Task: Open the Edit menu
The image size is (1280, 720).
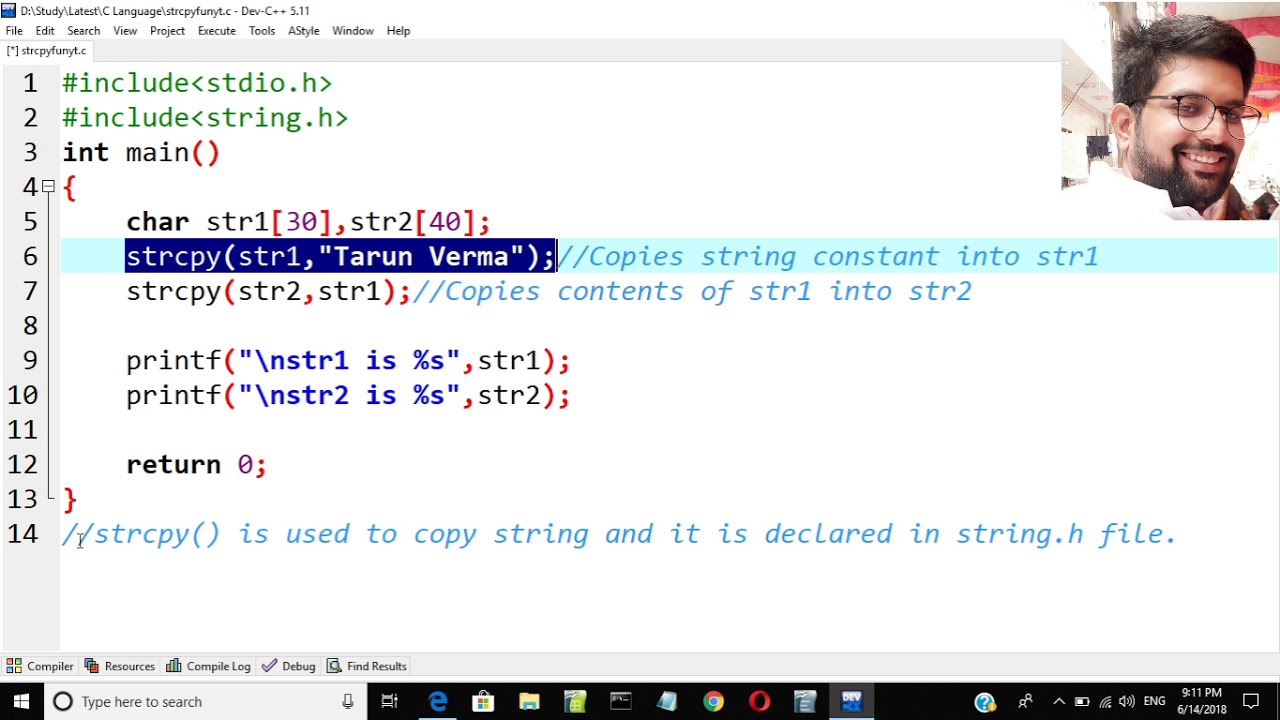Action: [x=45, y=31]
